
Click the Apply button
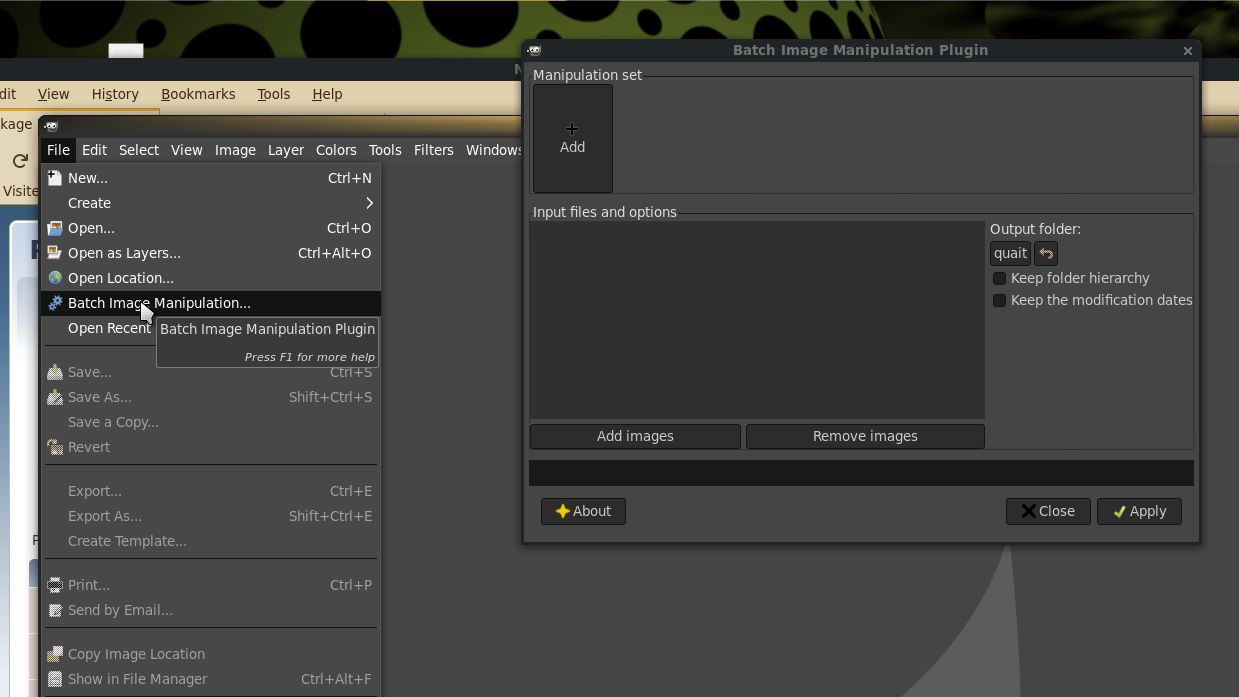[x=1139, y=511]
